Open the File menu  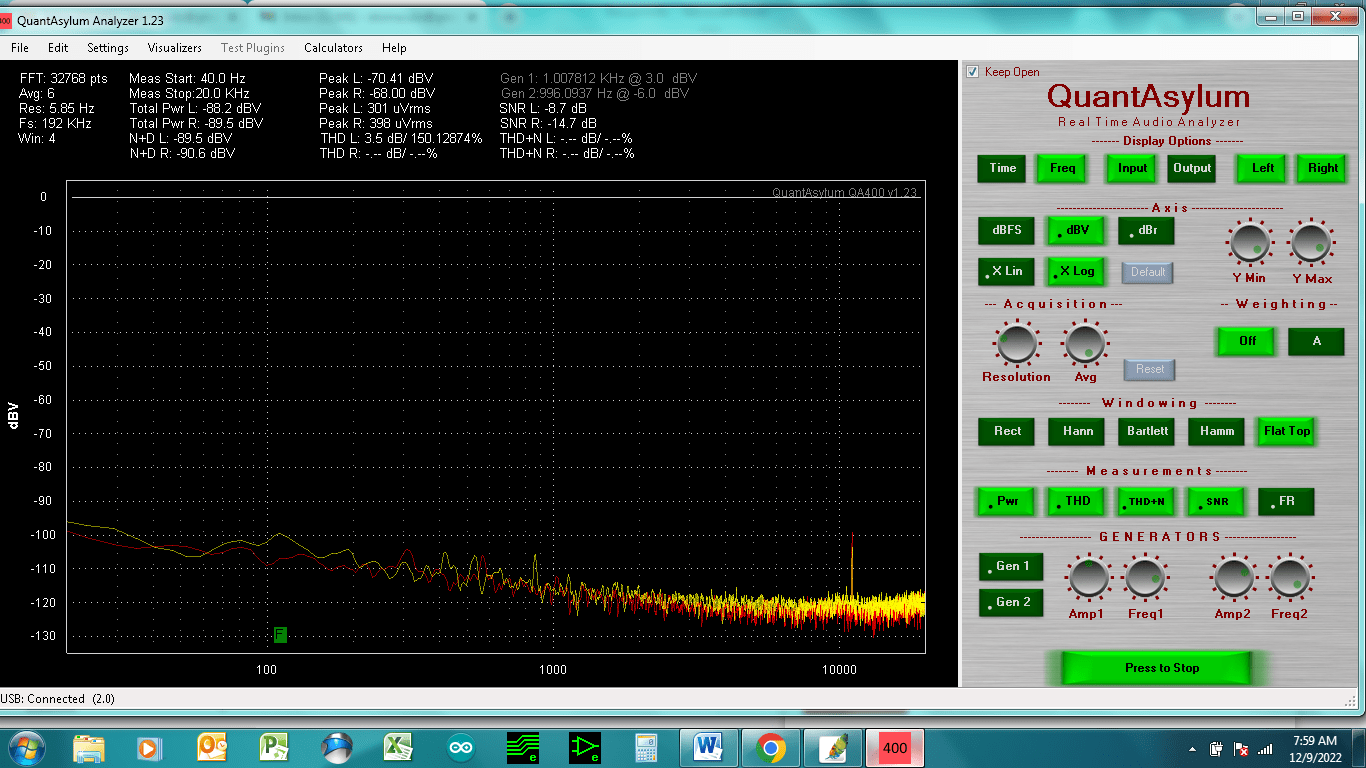20,48
